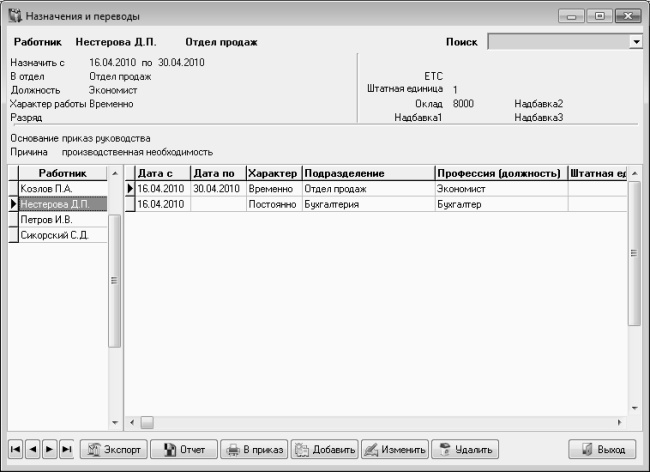Go to first record navigation arrow
Image resolution: width=650 pixels, height=472 pixels.
(x=16, y=449)
